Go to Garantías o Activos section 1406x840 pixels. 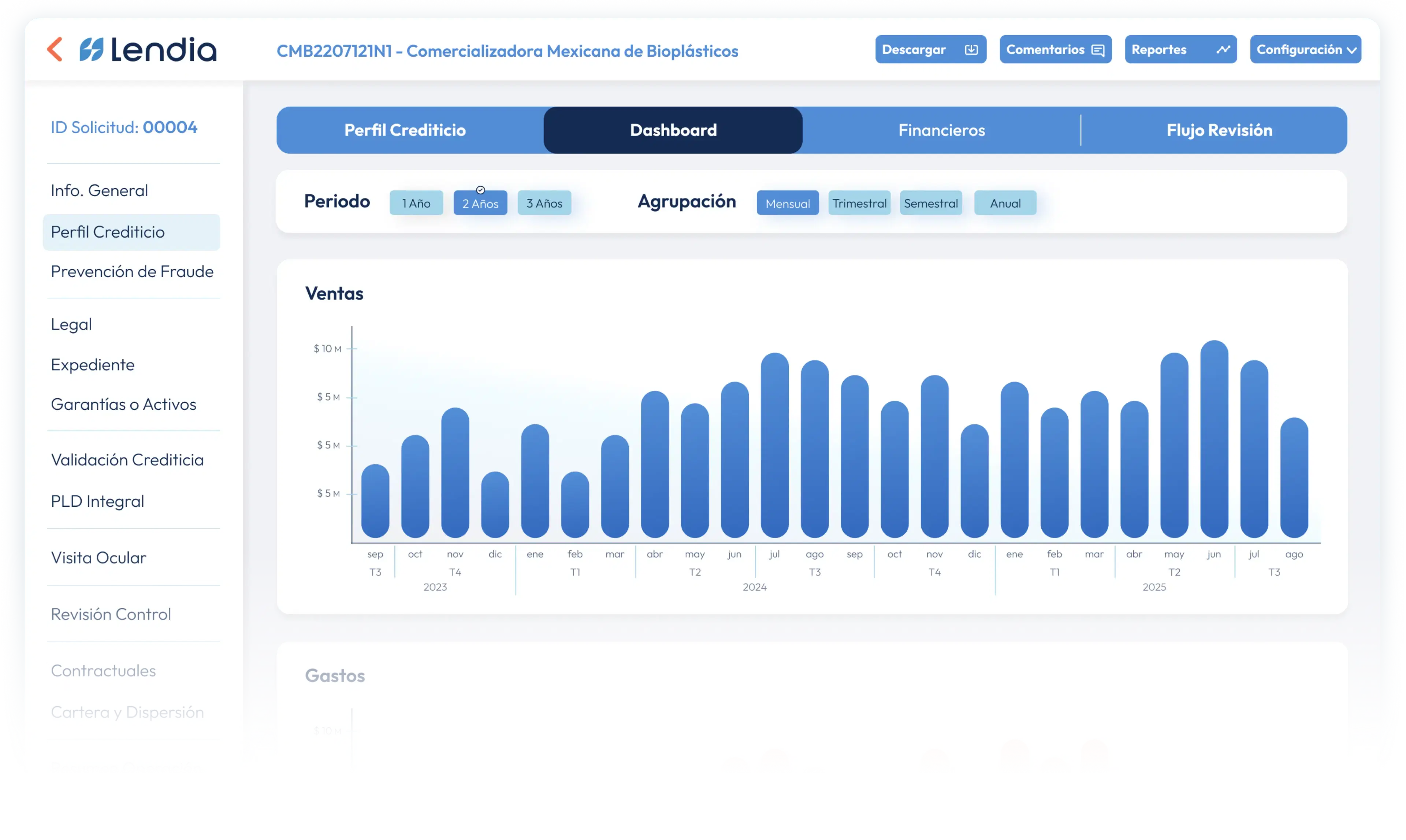coord(123,404)
